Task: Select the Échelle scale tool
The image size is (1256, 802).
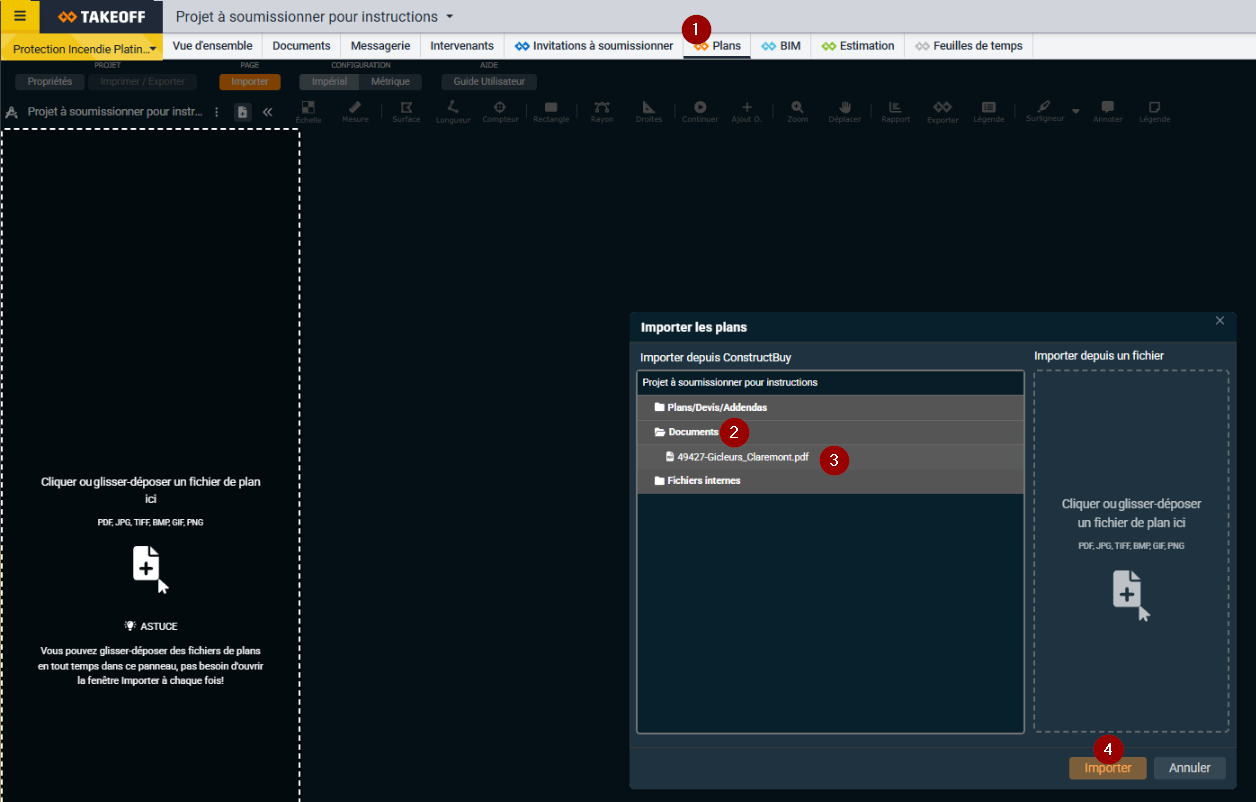Action: click(308, 111)
